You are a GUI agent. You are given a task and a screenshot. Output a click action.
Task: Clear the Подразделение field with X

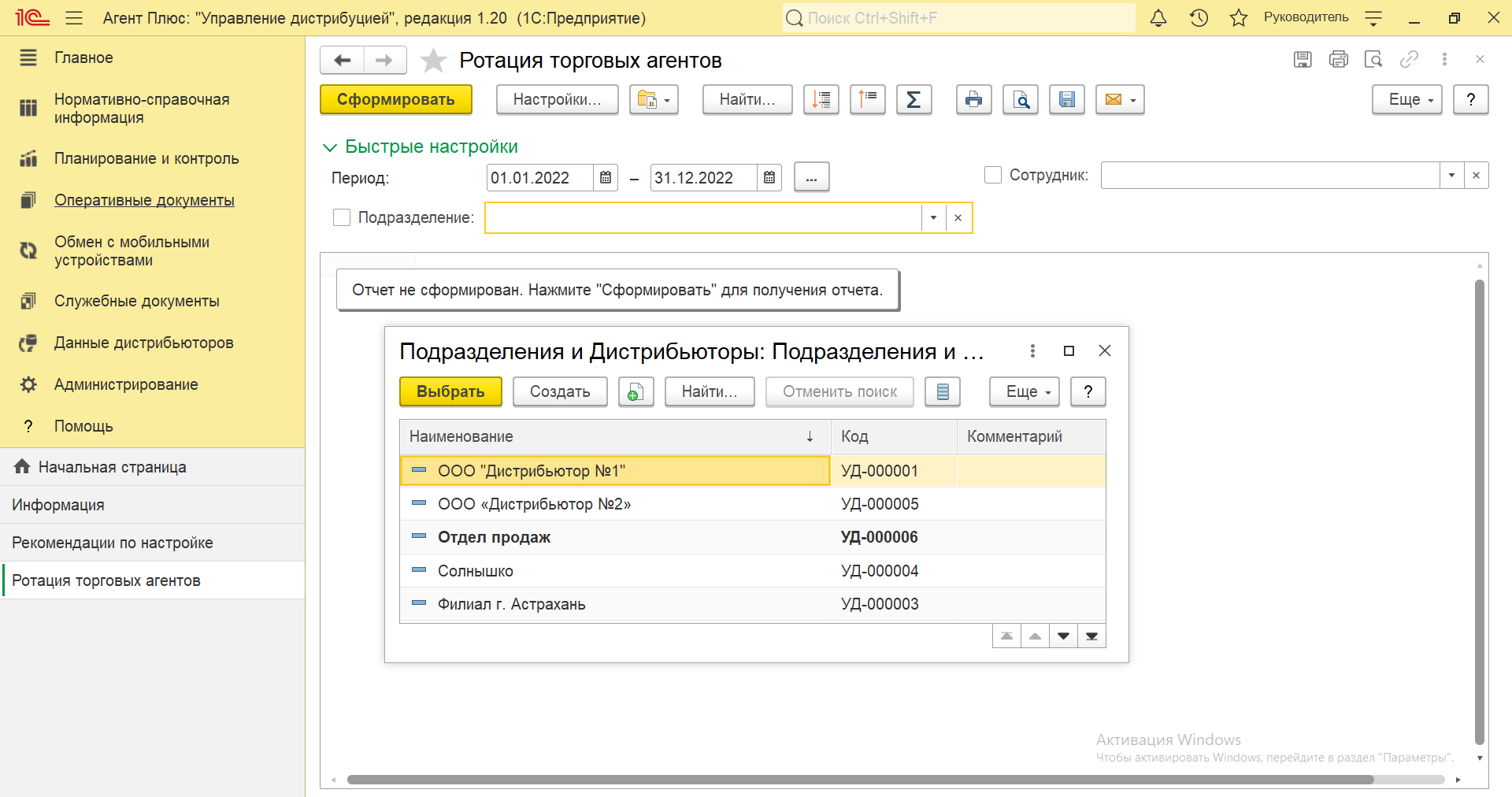coord(958,218)
